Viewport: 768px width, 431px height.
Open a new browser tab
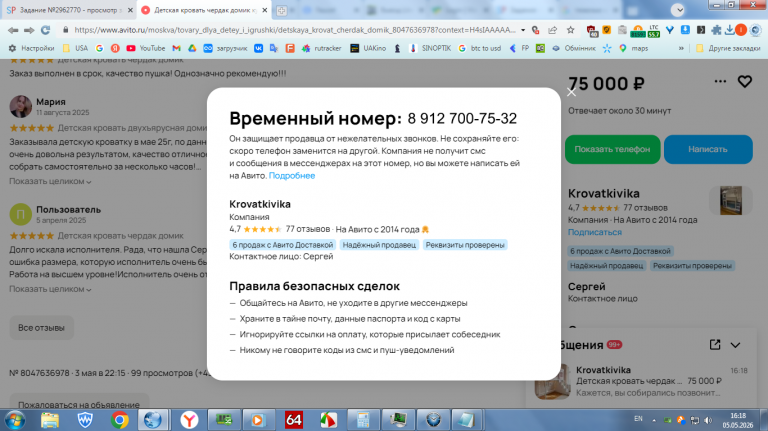click(x=282, y=10)
